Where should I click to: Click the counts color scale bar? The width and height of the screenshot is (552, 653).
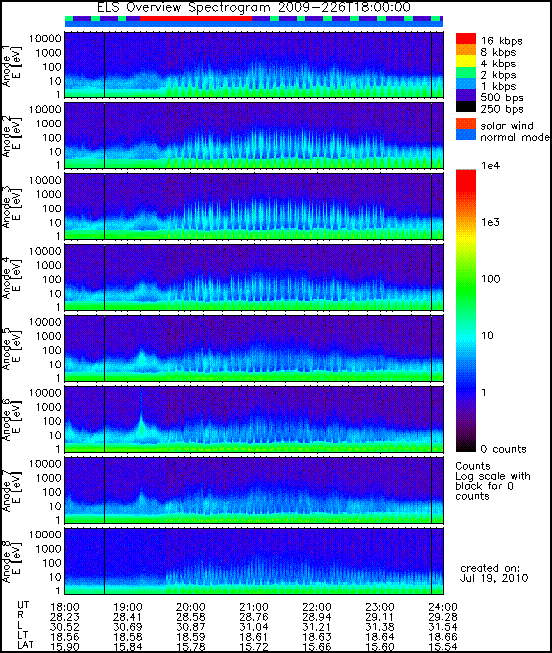pyautogui.click(x=466, y=311)
